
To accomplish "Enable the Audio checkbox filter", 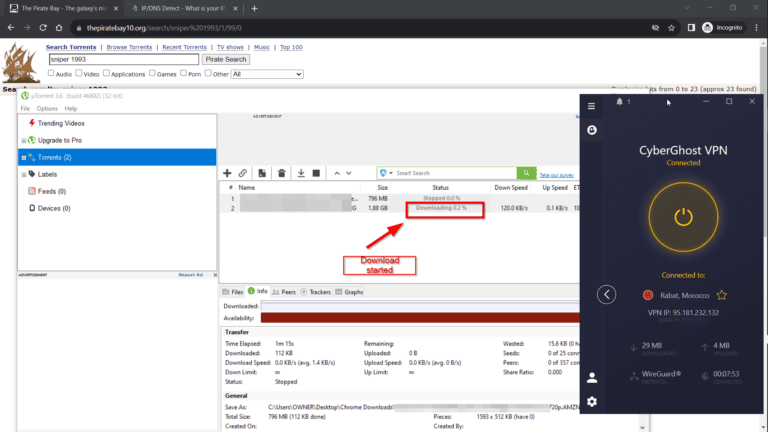I will click(53, 73).
